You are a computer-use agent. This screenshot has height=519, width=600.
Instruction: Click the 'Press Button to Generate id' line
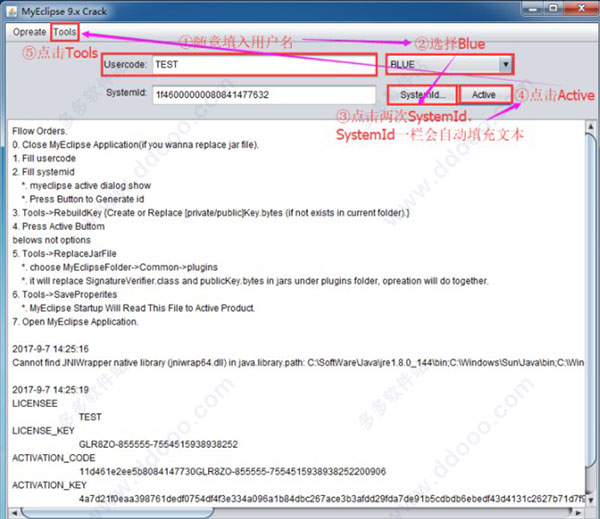pos(83,199)
